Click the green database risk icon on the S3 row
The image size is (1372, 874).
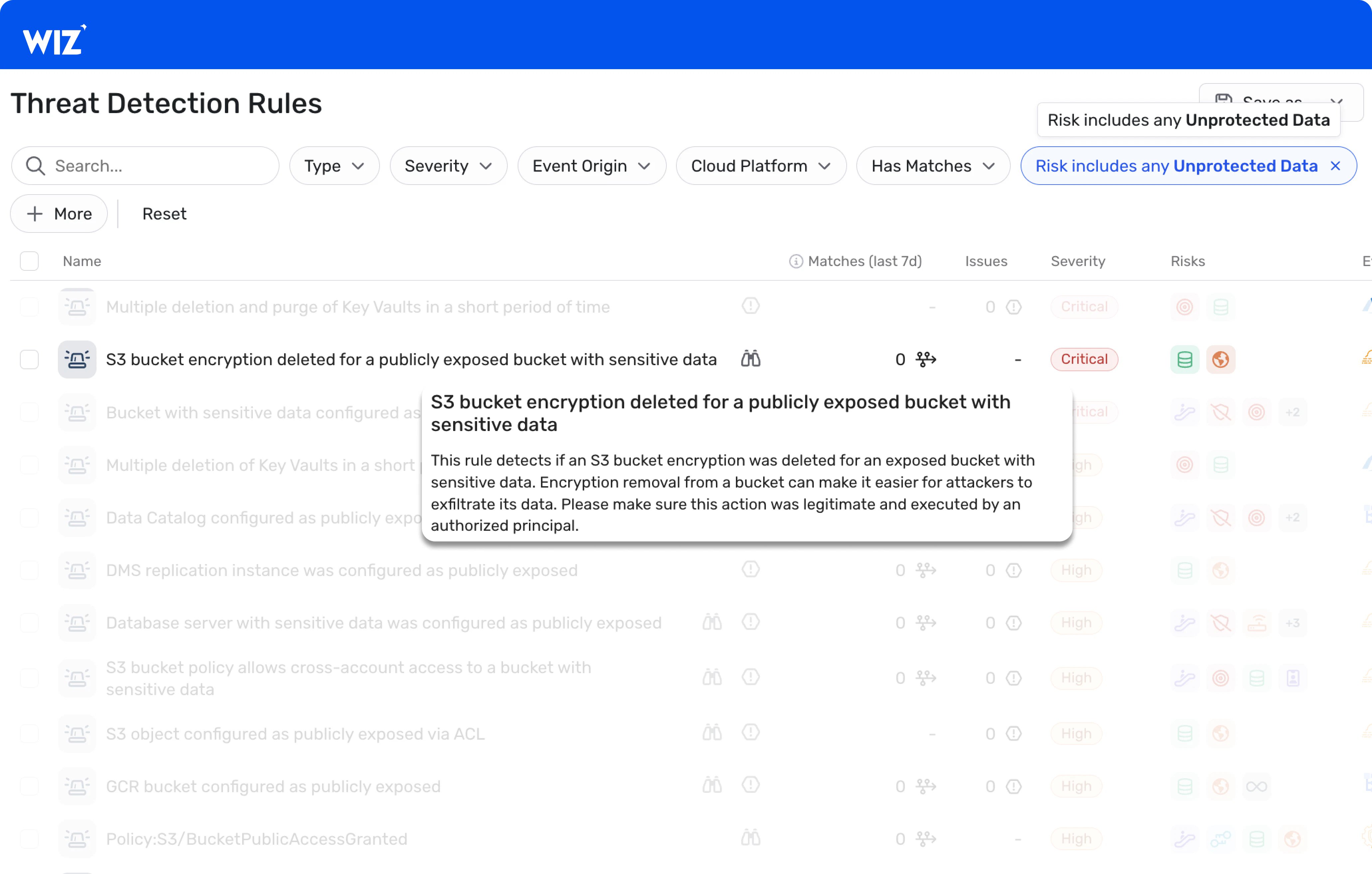tap(1184, 359)
